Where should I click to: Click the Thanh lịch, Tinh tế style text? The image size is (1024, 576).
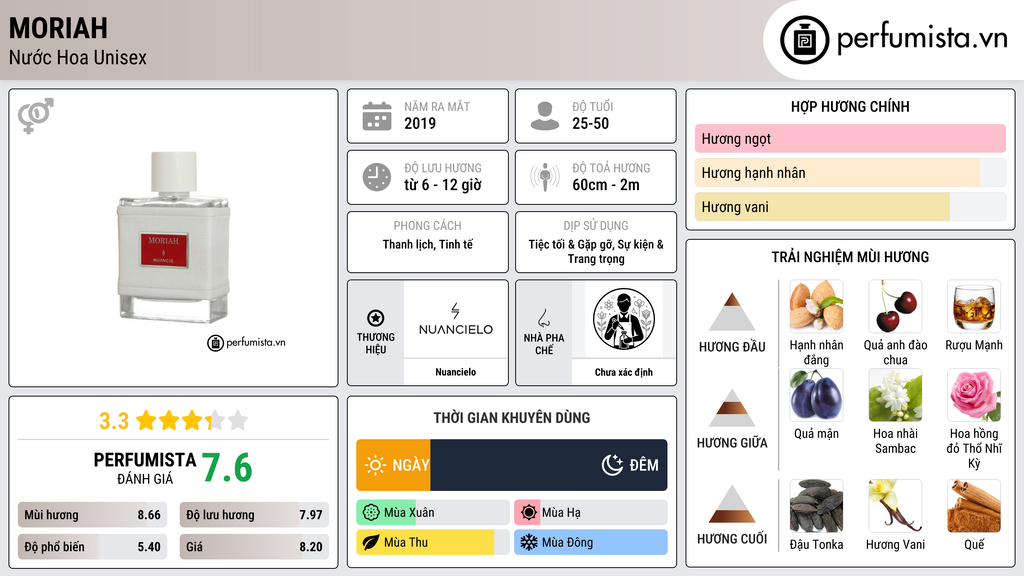pyautogui.click(x=428, y=244)
